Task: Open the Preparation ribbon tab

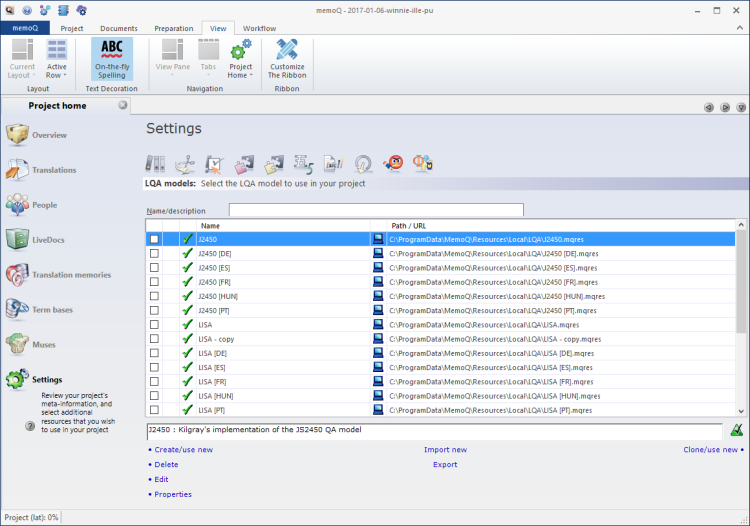Action: coord(173,28)
